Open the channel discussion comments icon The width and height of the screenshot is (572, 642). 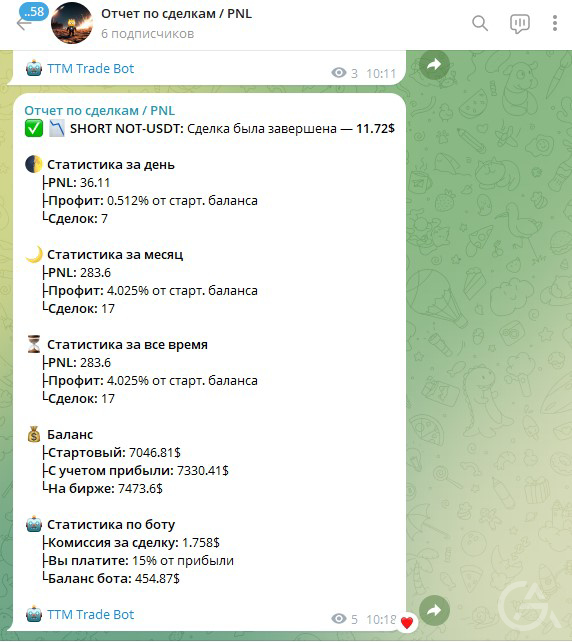[520, 24]
